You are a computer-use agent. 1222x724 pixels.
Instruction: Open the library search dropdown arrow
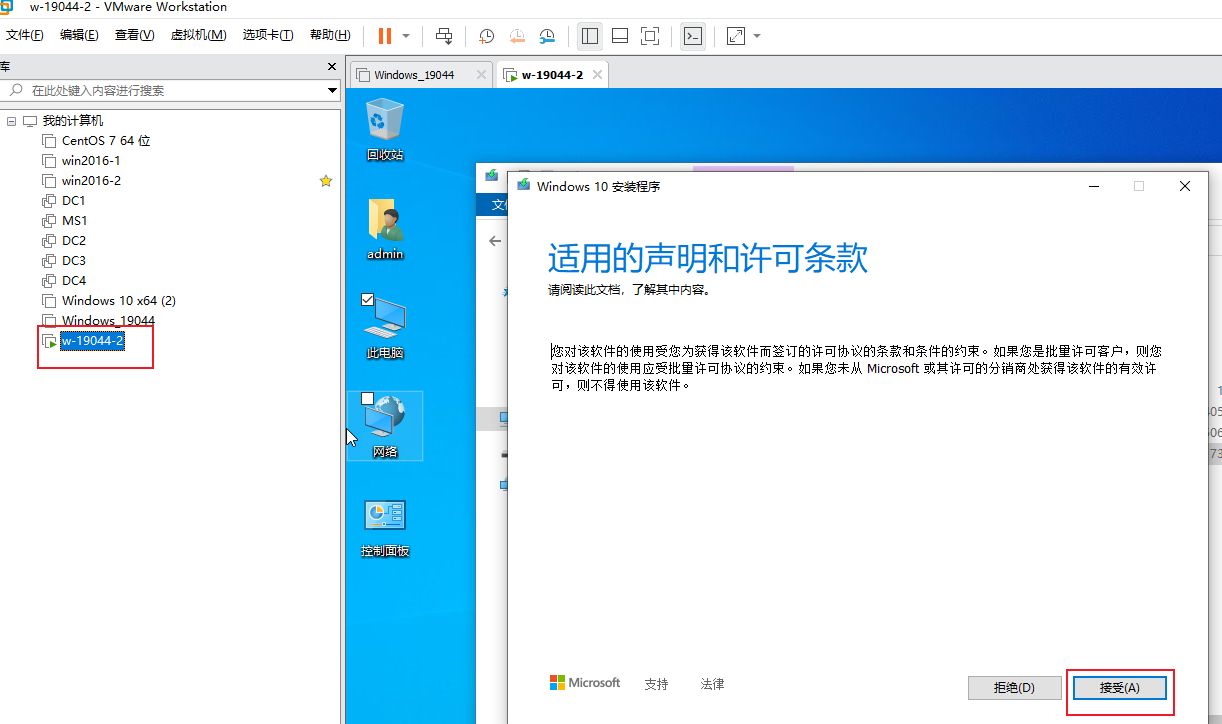click(x=330, y=90)
